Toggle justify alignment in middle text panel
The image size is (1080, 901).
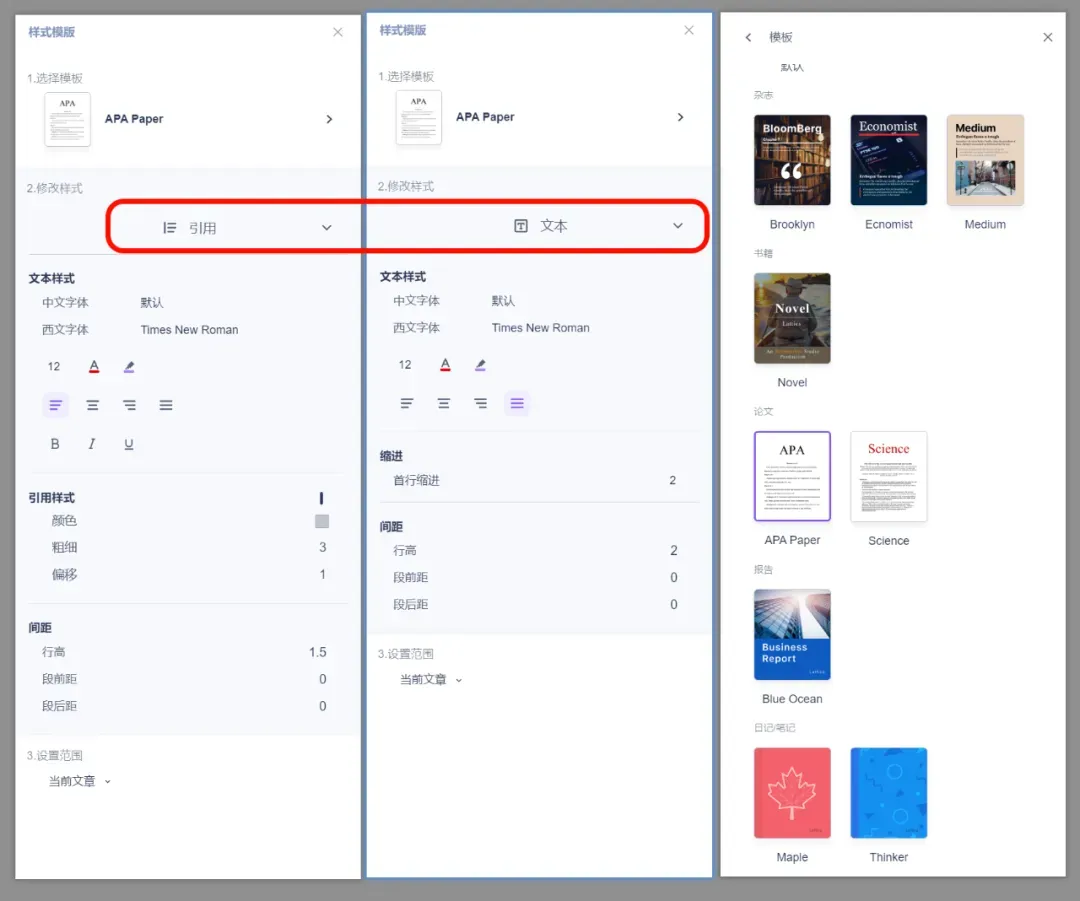pos(517,403)
